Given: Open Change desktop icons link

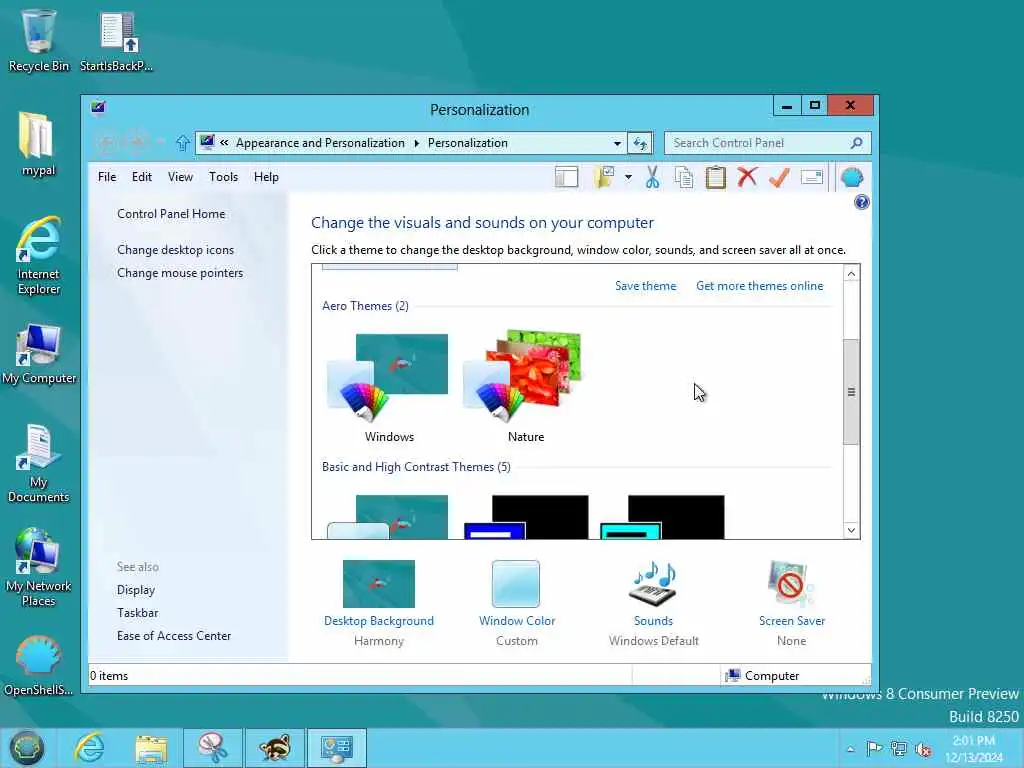Looking at the screenshot, I should click(175, 250).
